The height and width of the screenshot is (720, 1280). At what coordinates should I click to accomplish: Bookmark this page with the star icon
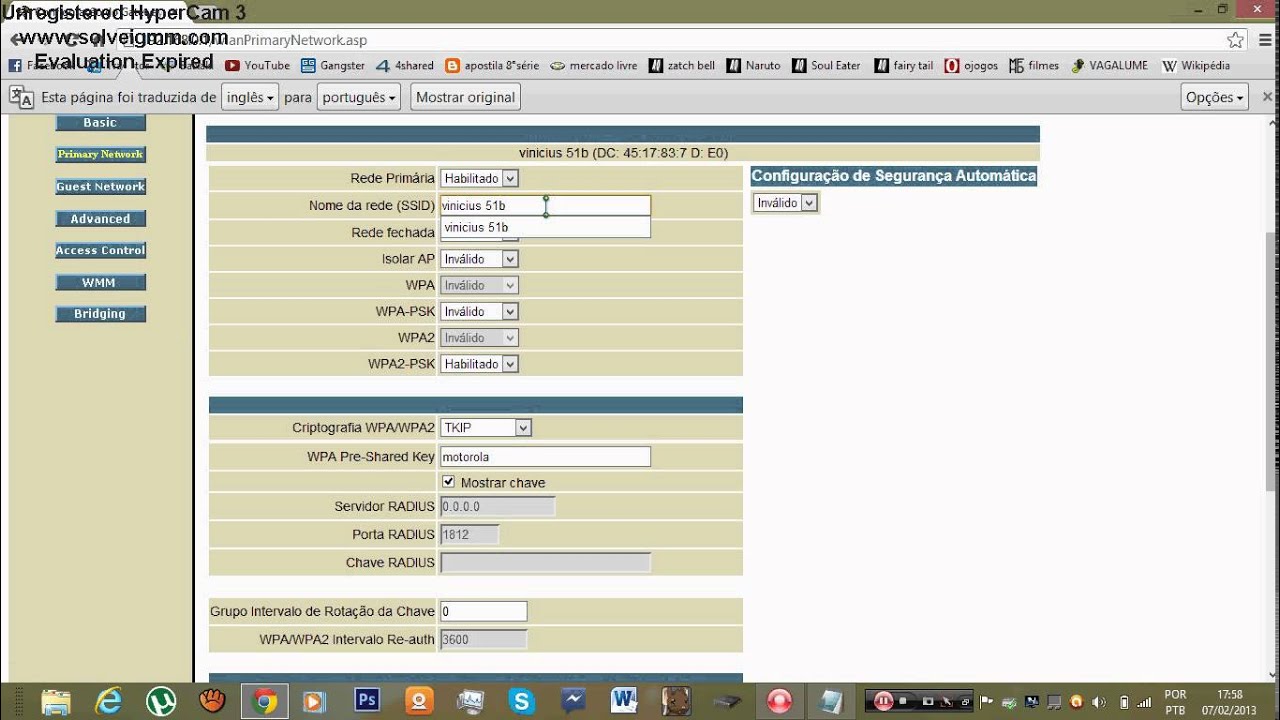[x=1236, y=40]
